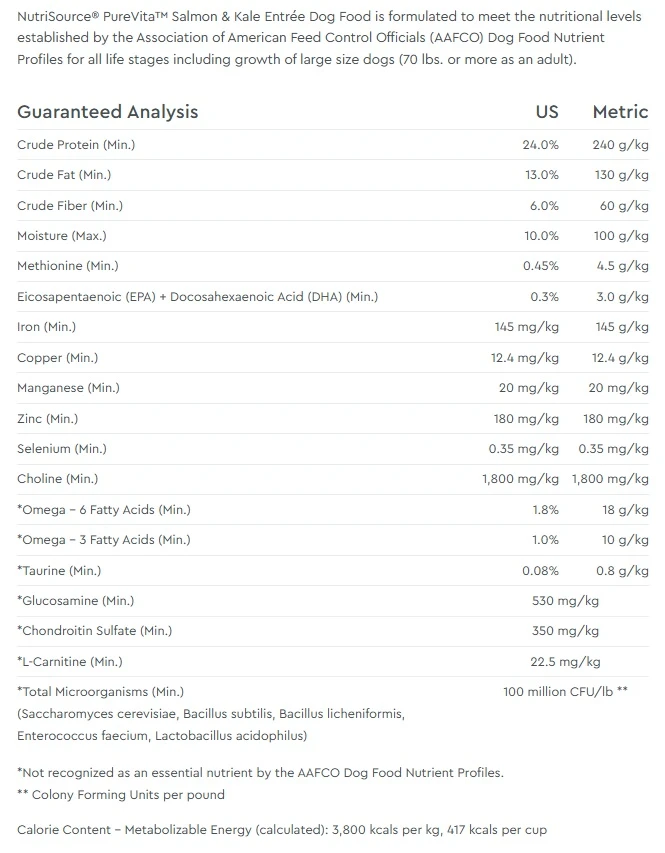Click the Crude Protein (Min.) row label

pyautogui.click(x=76, y=145)
